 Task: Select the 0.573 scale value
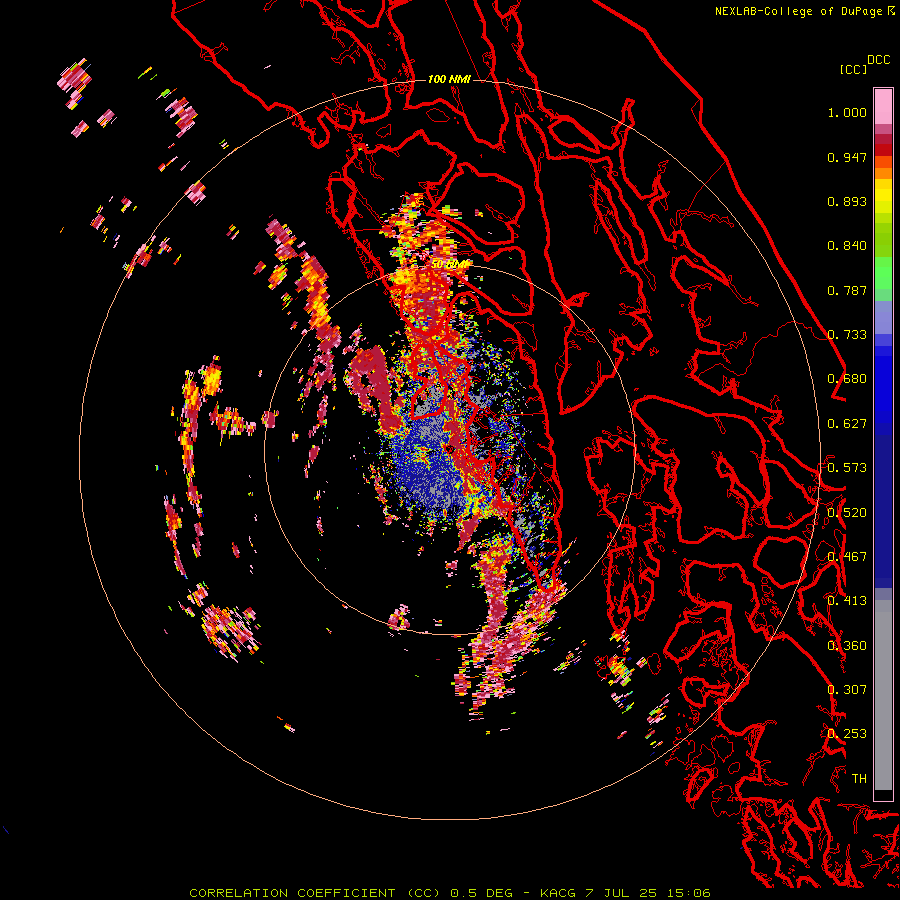coord(847,468)
